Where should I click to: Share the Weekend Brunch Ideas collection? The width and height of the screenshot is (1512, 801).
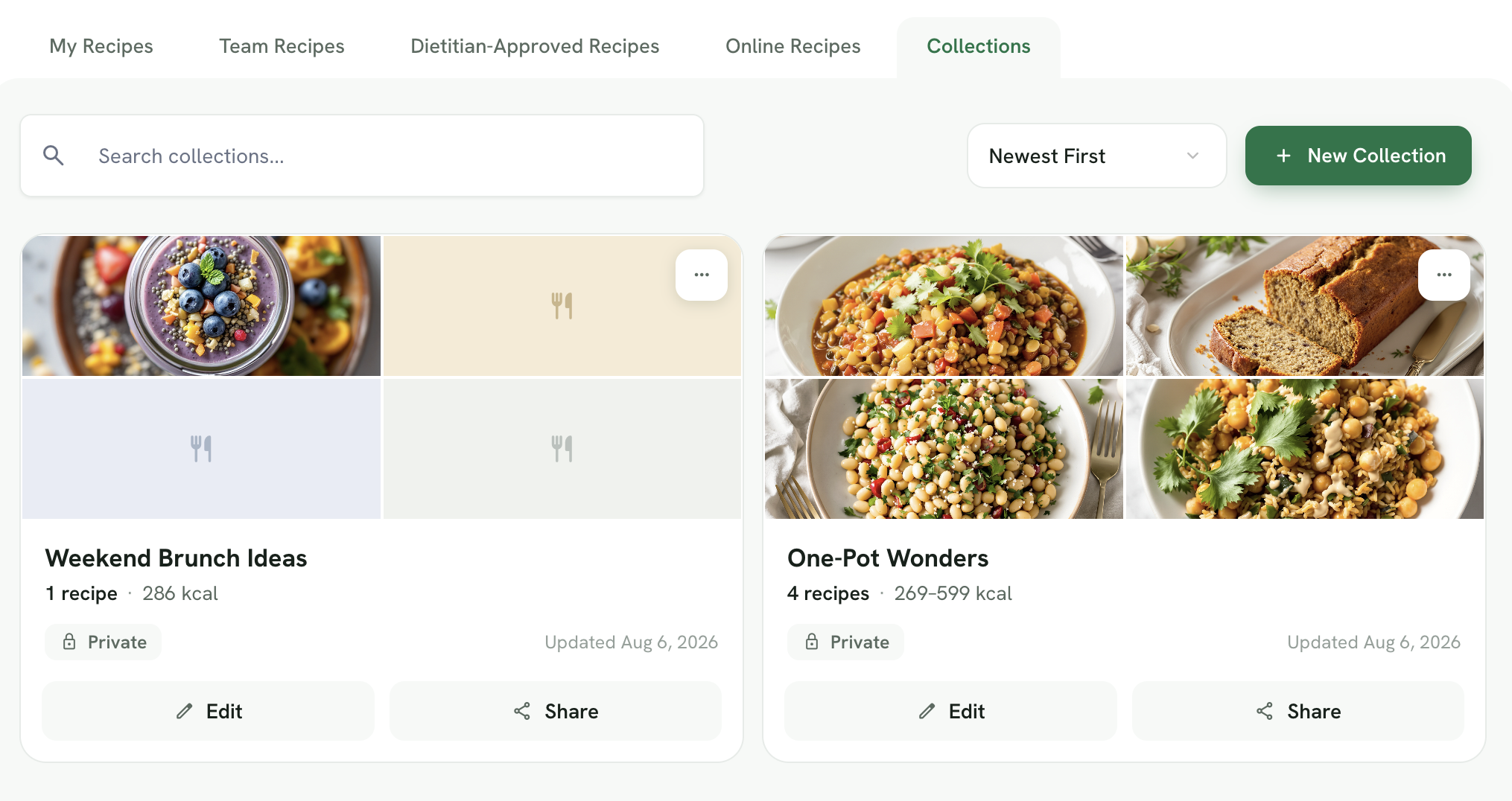coord(556,711)
